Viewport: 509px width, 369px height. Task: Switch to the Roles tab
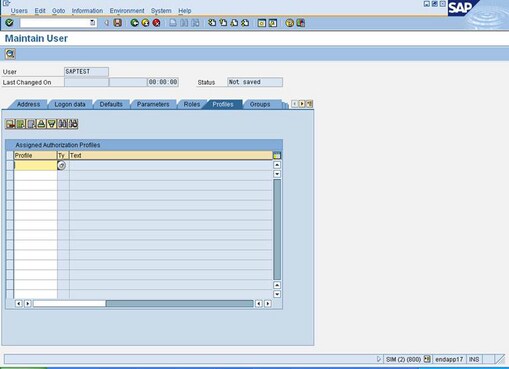192,104
